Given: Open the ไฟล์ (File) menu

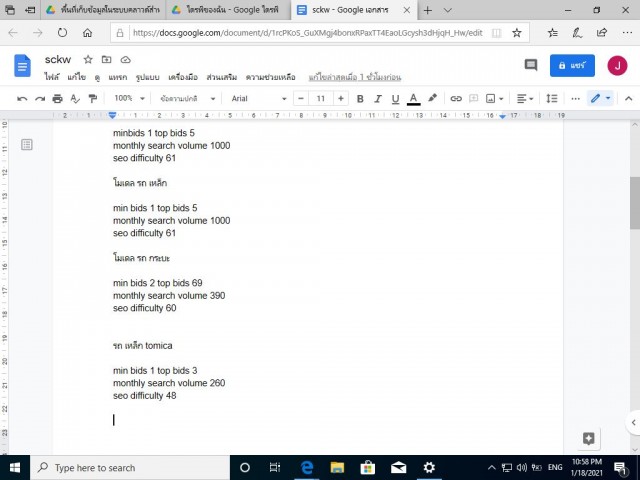Looking at the screenshot, I should coord(52,77).
